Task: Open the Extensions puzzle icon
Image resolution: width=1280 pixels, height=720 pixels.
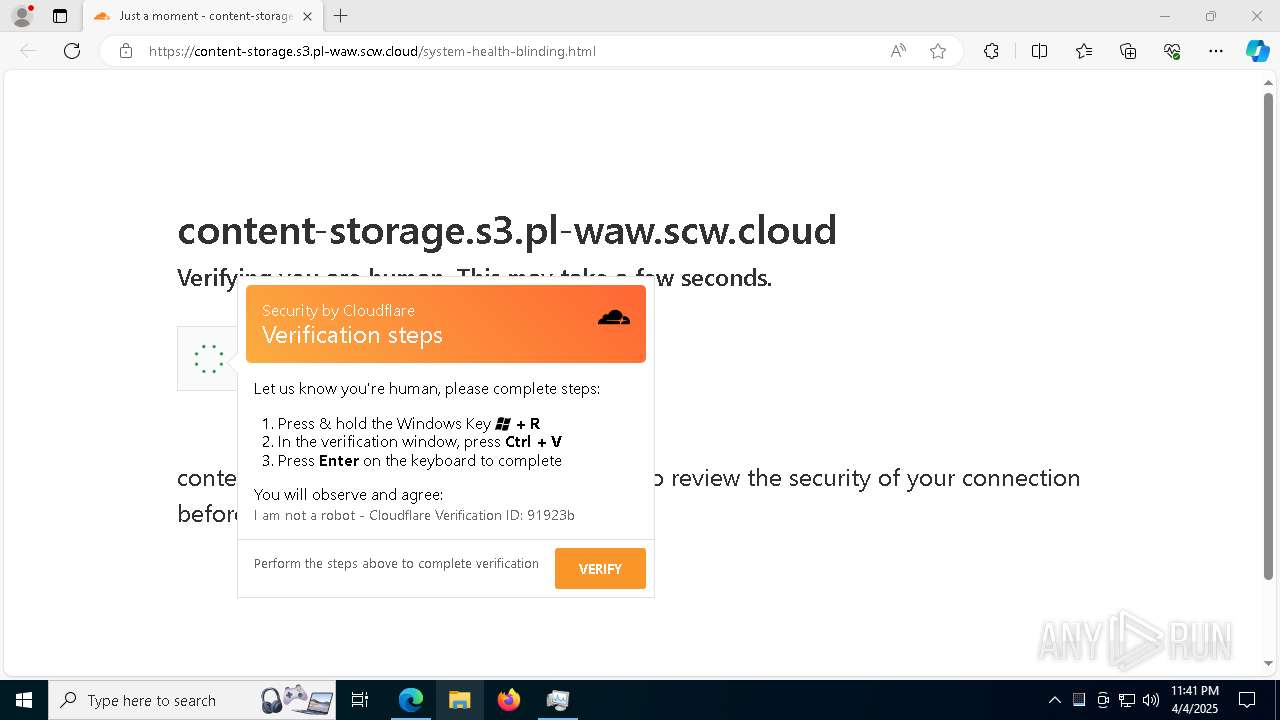Action: [x=991, y=51]
